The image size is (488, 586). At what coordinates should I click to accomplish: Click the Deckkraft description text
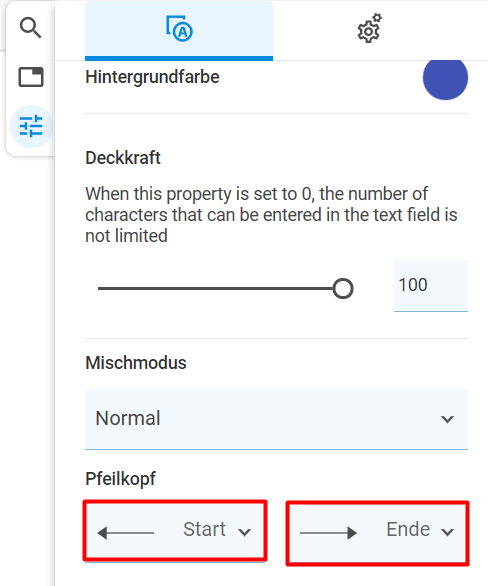[x=271, y=215]
